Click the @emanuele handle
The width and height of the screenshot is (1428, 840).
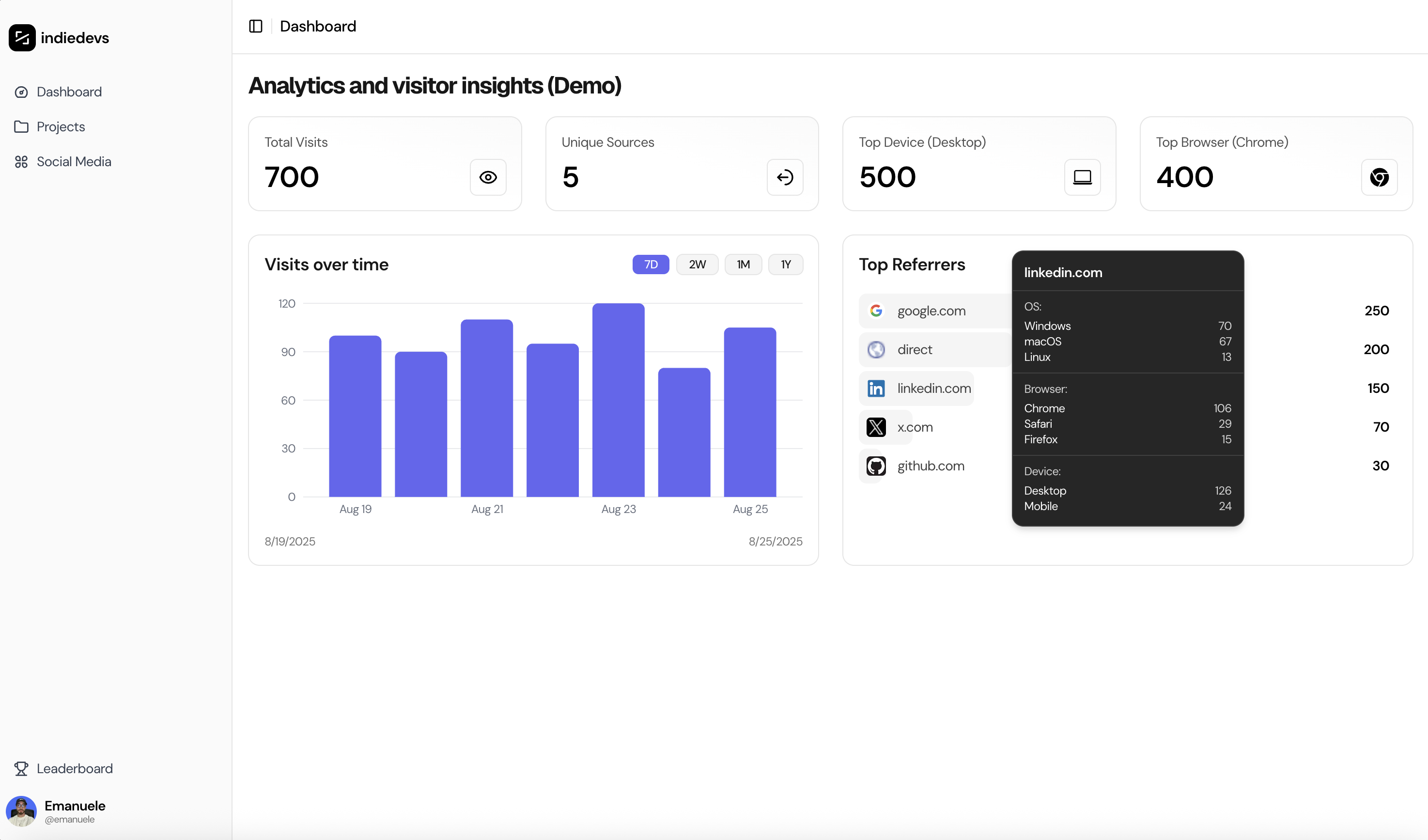(70, 820)
